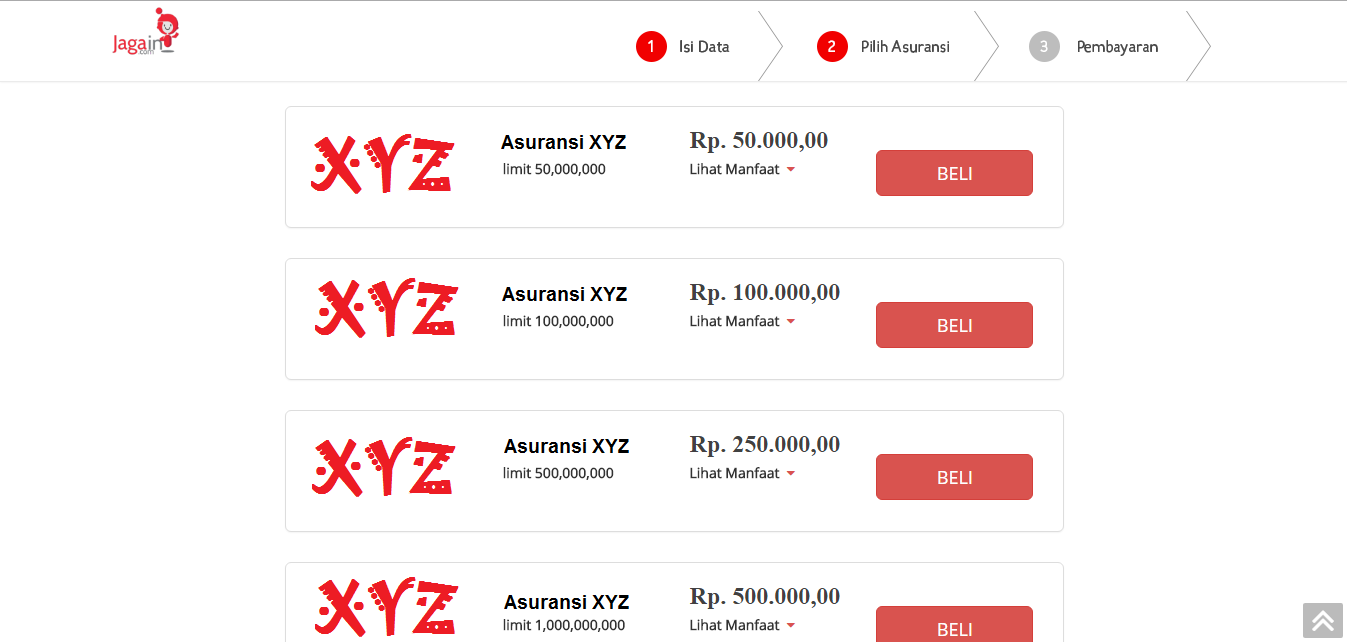The width and height of the screenshot is (1347, 642).
Task: Click the step 3 gray circle
Action: (x=1044, y=46)
